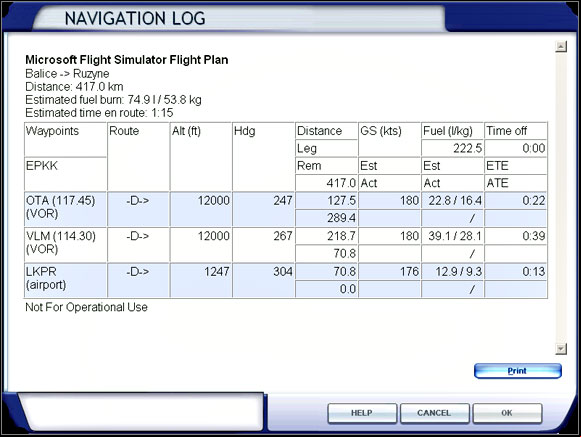581x437 pixels.
Task: Select the OTA (117.45) VOR waypoint
Action: (66, 209)
